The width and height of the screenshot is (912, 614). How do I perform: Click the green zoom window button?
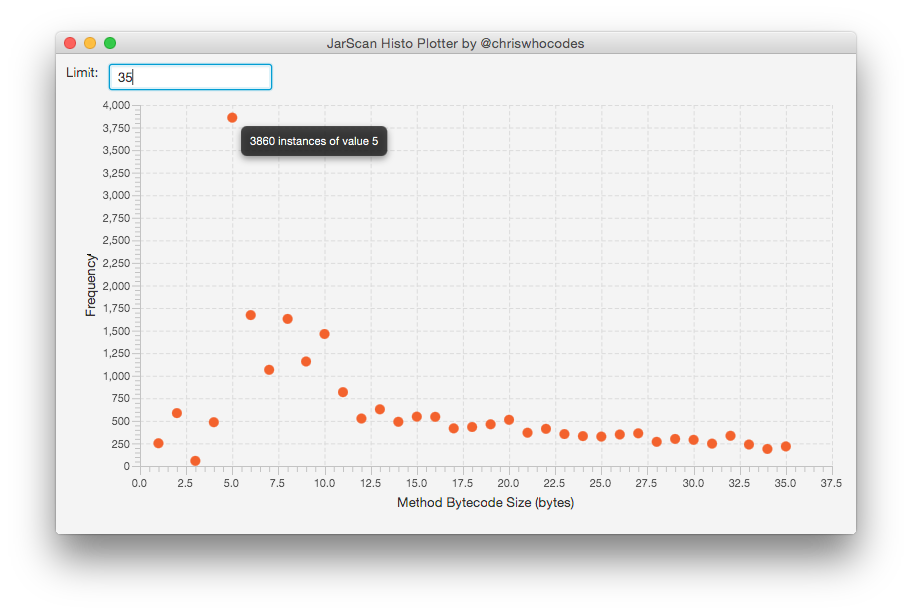tap(110, 43)
